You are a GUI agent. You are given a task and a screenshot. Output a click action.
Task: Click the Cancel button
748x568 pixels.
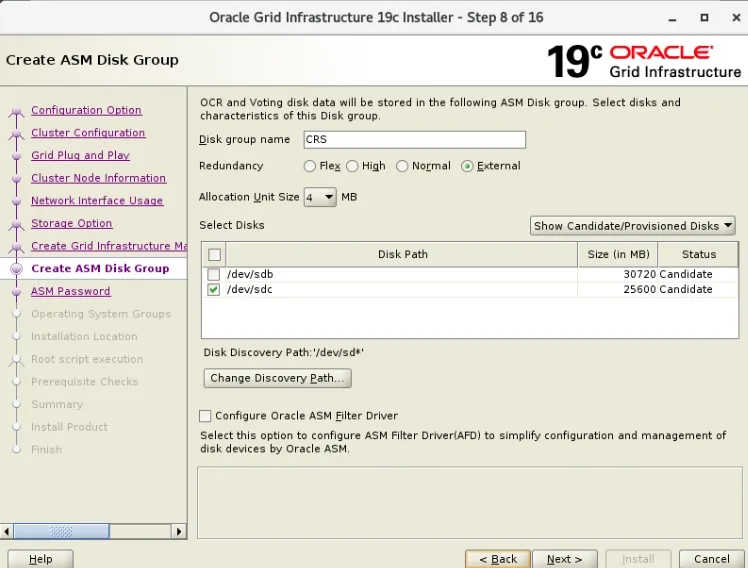point(711,559)
